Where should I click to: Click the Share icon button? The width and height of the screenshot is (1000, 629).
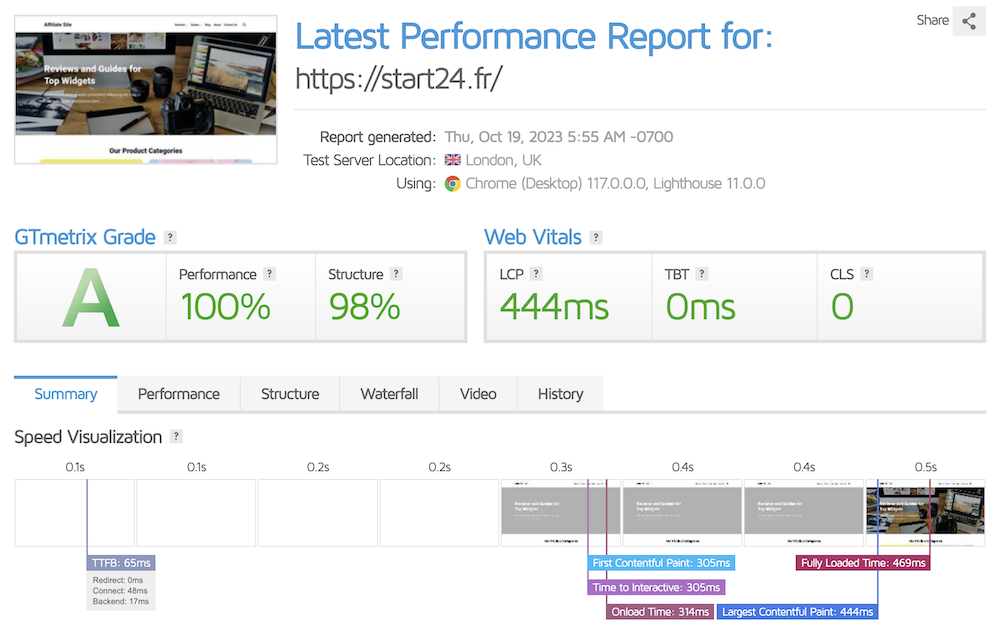(969, 21)
